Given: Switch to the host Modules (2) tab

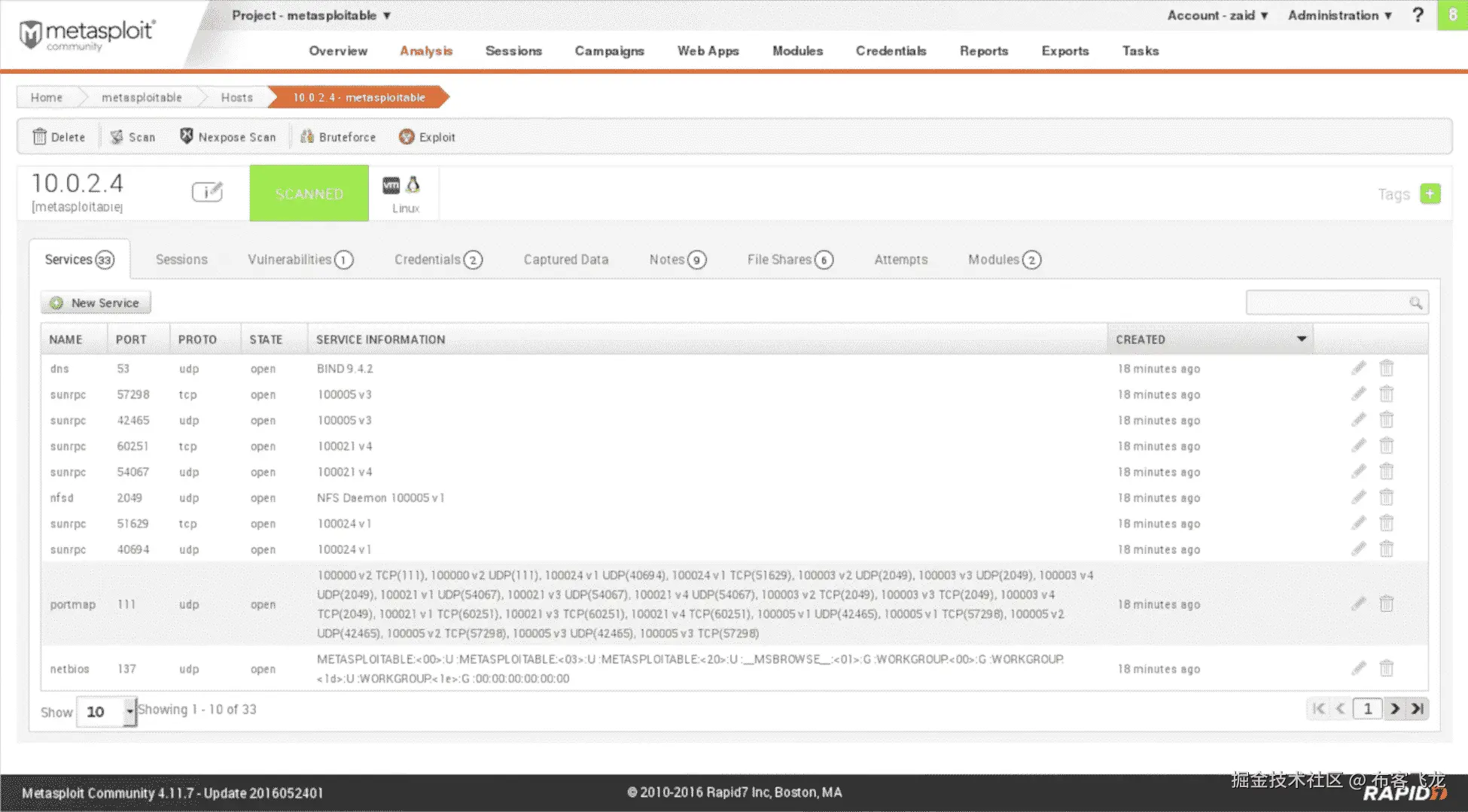Looking at the screenshot, I should pyautogui.click(x=1004, y=260).
